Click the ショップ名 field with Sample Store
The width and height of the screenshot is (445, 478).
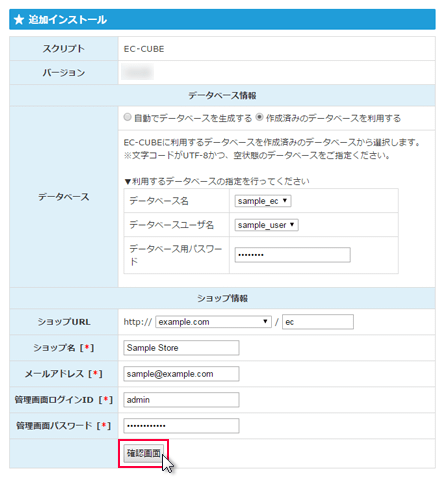(181, 348)
